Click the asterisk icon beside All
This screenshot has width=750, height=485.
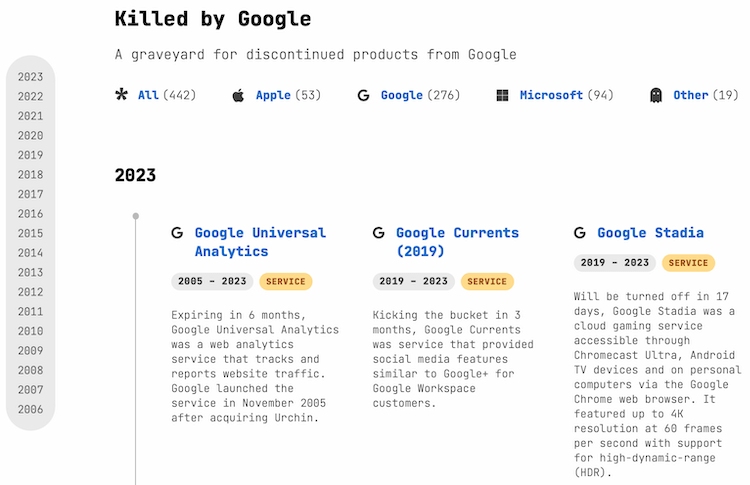click(x=122, y=95)
